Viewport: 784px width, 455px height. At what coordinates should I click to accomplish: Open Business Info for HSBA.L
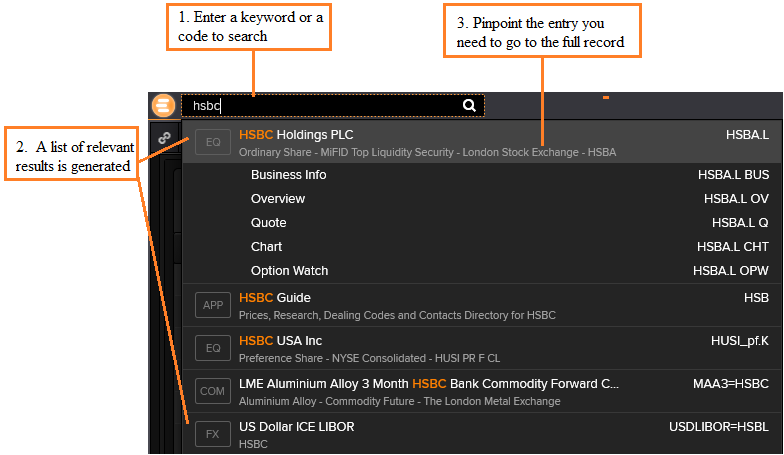tap(482, 174)
